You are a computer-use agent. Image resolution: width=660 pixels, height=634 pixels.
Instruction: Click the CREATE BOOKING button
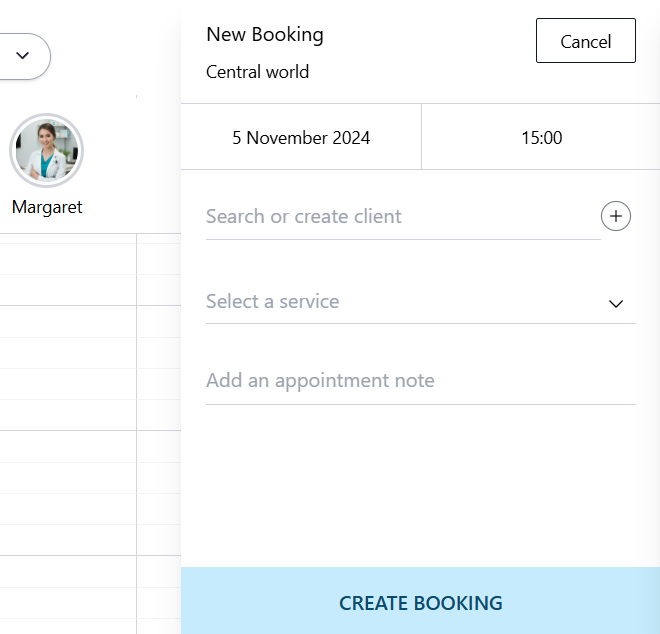pyautogui.click(x=420, y=603)
